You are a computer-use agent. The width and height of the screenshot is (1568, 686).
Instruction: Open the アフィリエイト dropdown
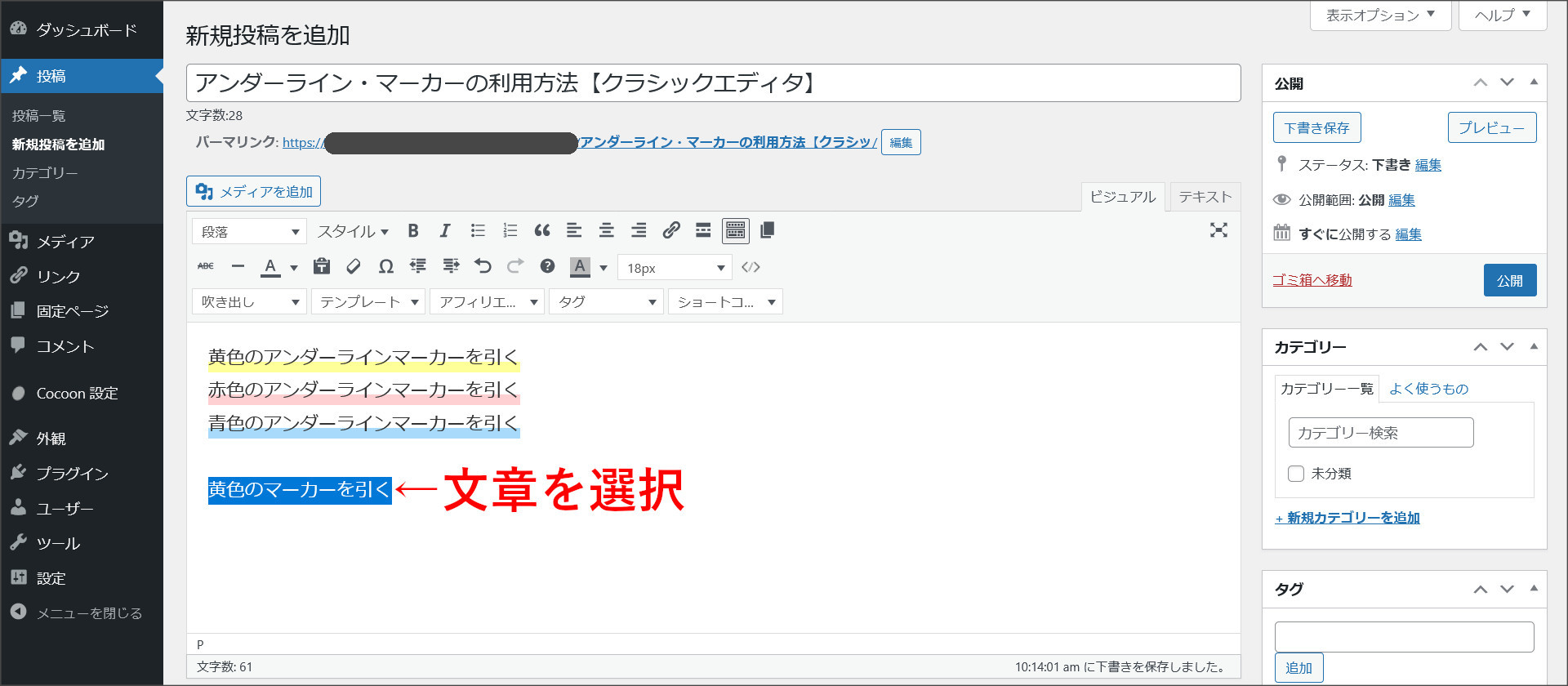pos(488,302)
